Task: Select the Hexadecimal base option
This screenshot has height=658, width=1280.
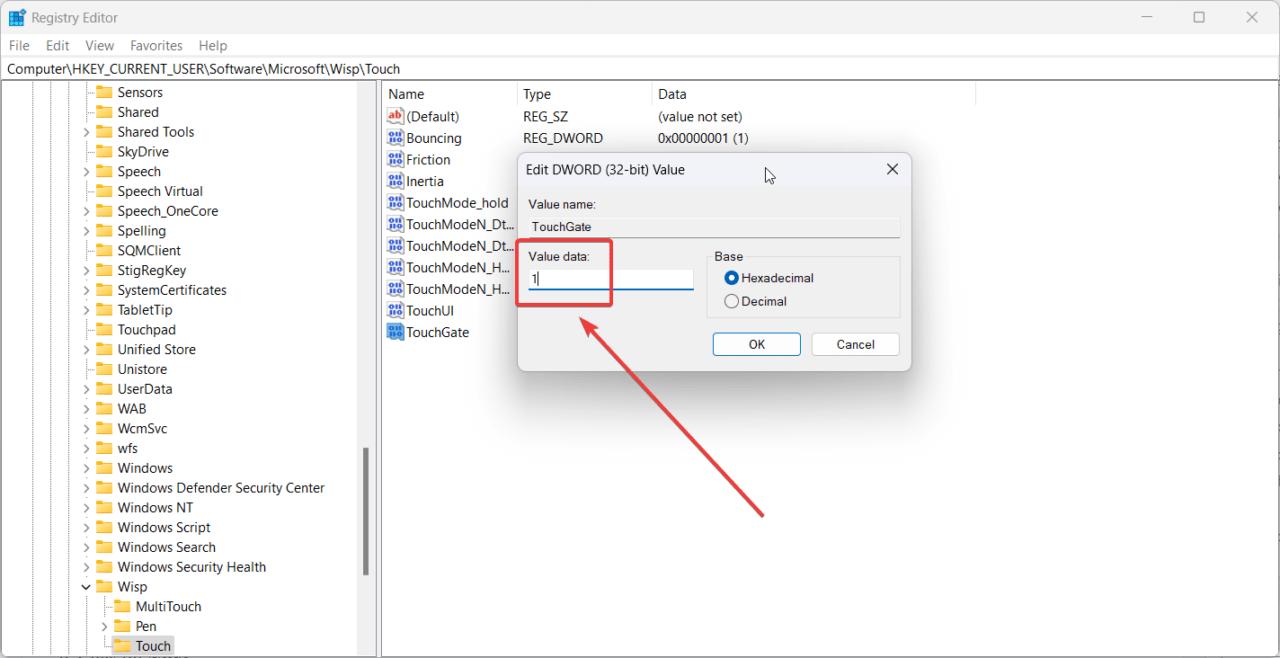Action: [x=732, y=278]
